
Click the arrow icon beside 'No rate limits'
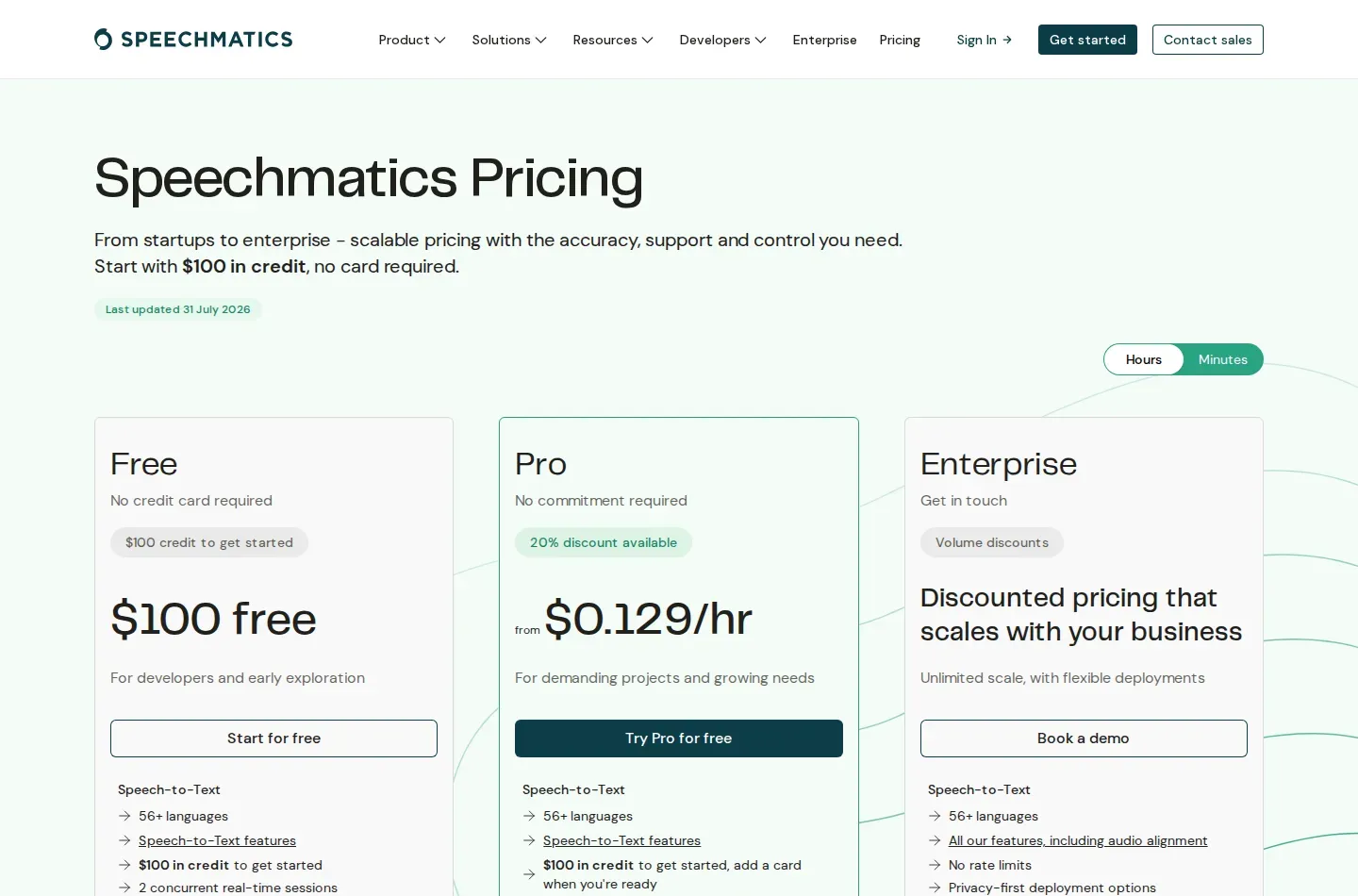click(x=935, y=865)
